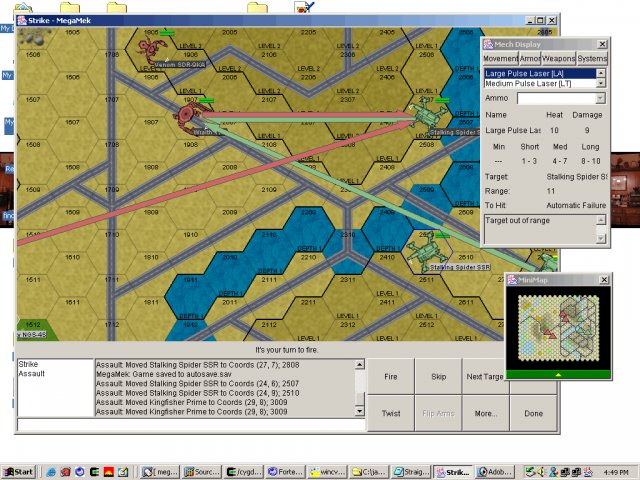Switch to Sourc... taskbar window

point(202,472)
